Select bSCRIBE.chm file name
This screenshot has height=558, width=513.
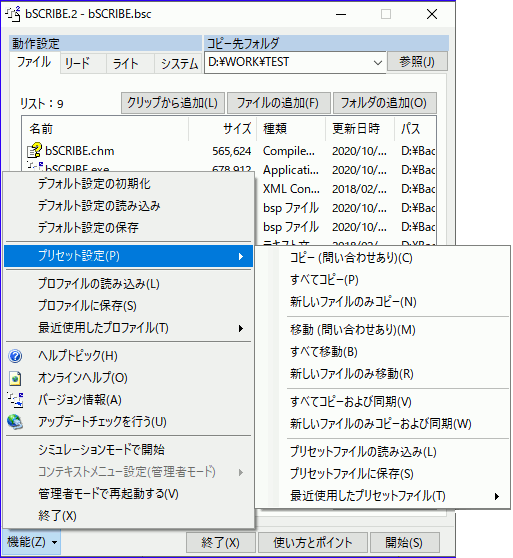tap(80, 151)
